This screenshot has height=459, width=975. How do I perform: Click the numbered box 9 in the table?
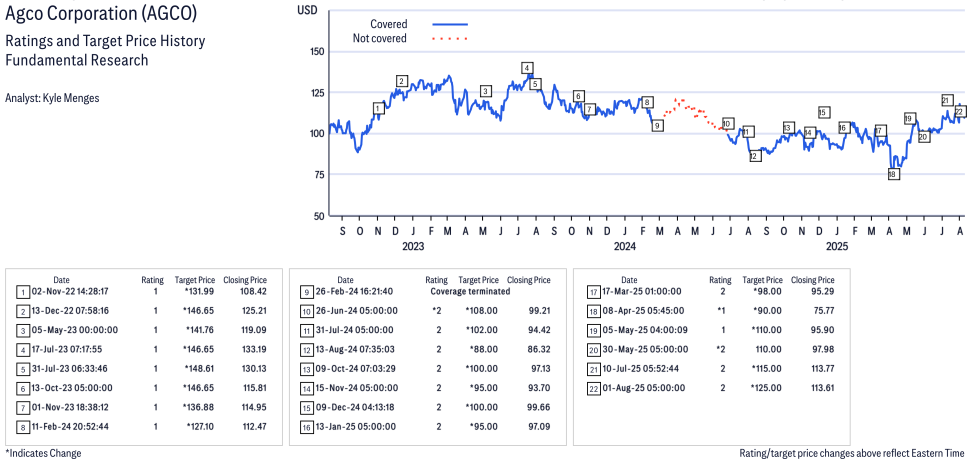[x=307, y=291]
